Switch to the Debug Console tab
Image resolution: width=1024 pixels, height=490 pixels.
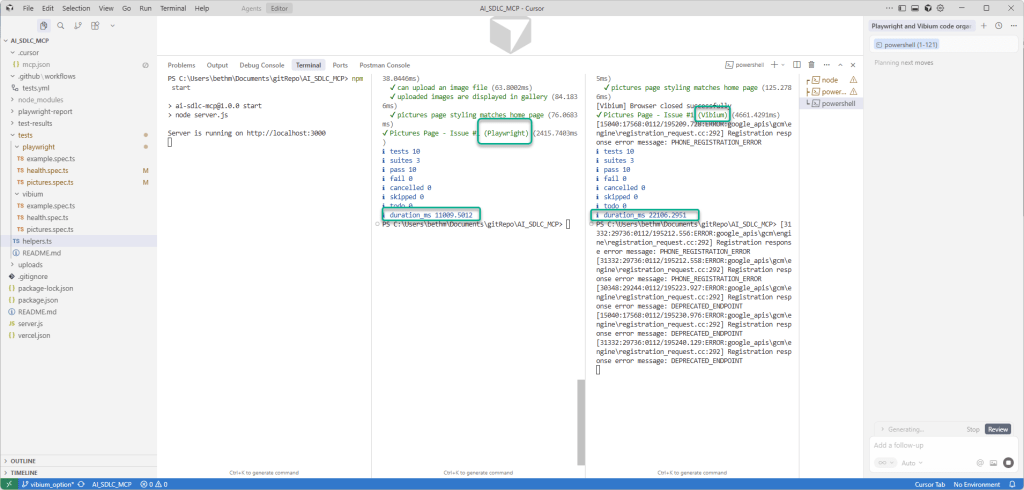[x=260, y=65]
